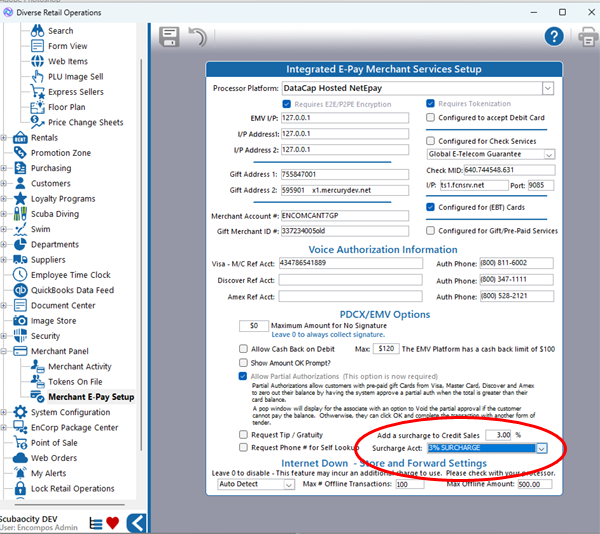Image resolution: width=600 pixels, height=534 pixels.
Task: Click the red heart icon at bottom
Action: coord(112,522)
